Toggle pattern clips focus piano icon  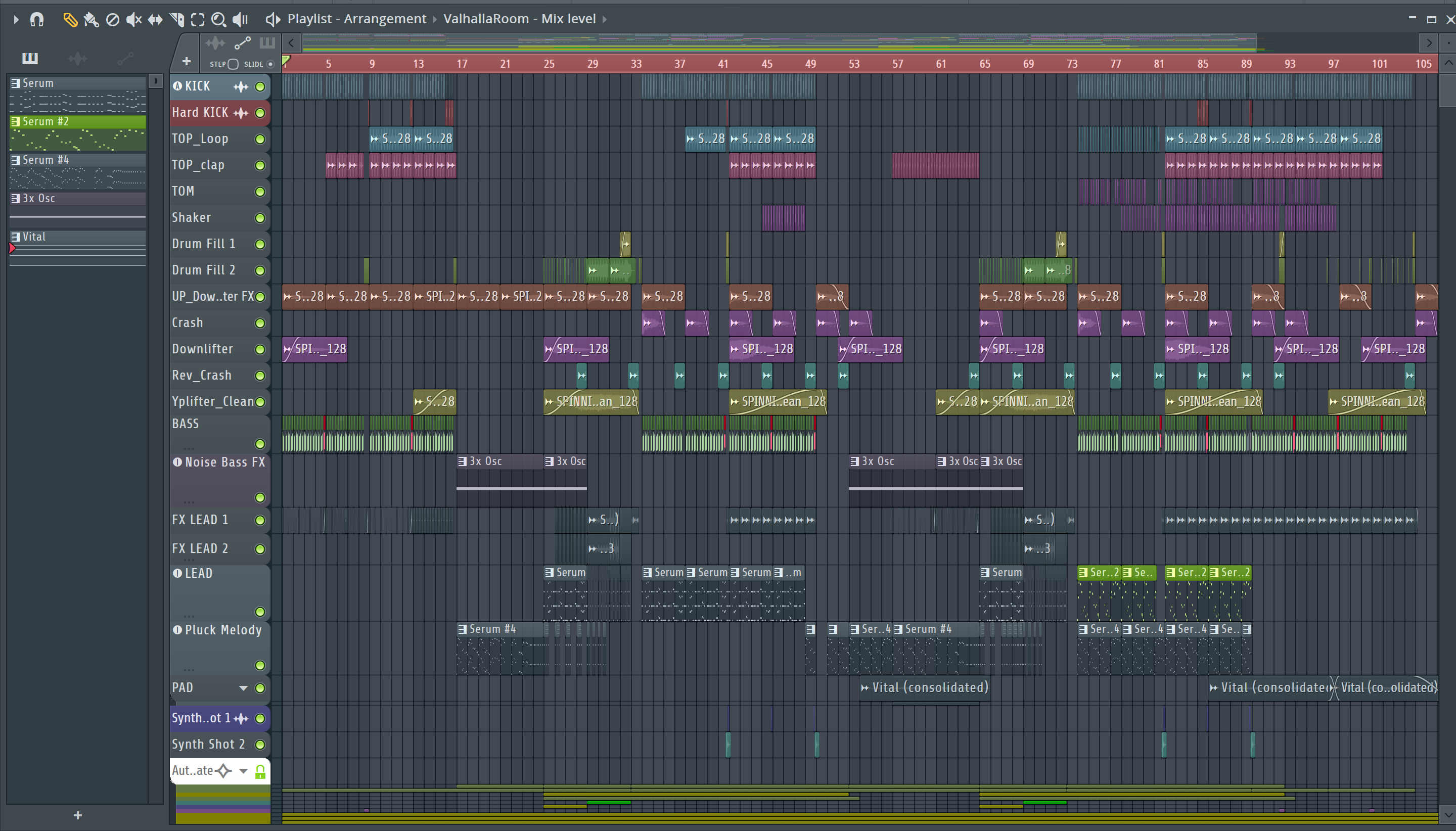click(267, 43)
